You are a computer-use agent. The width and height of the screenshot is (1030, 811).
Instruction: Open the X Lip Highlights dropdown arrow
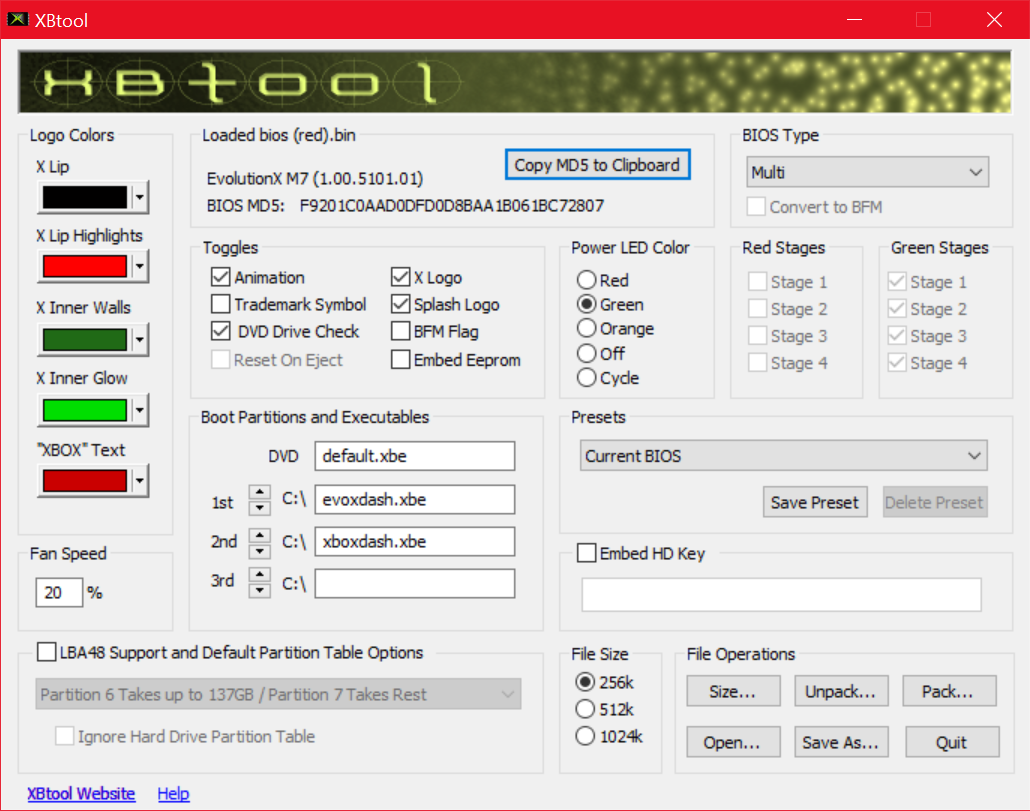[140, 266]
